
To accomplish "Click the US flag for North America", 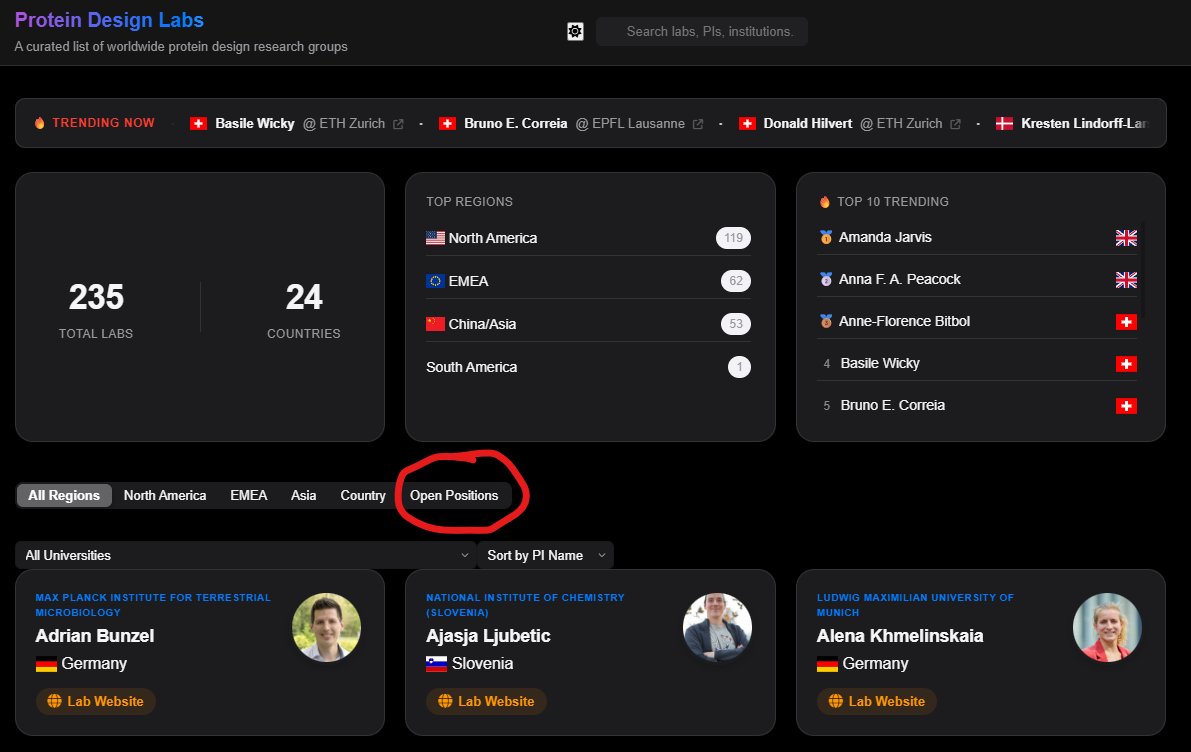I will pyautogui.click(x=435, y=238).
